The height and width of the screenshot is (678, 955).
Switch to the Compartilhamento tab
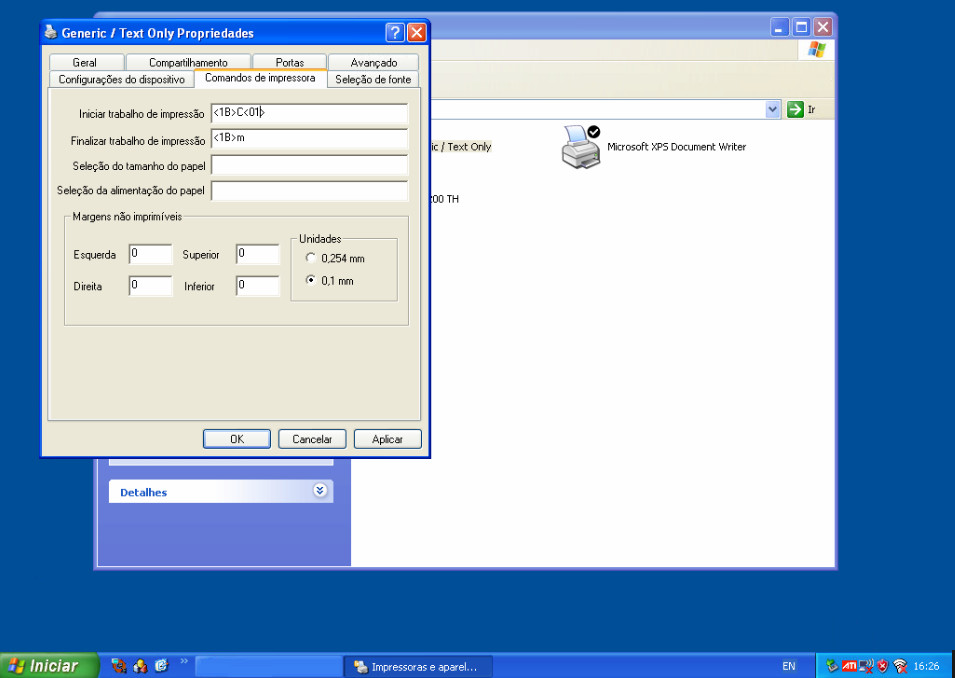coord(188,62)
